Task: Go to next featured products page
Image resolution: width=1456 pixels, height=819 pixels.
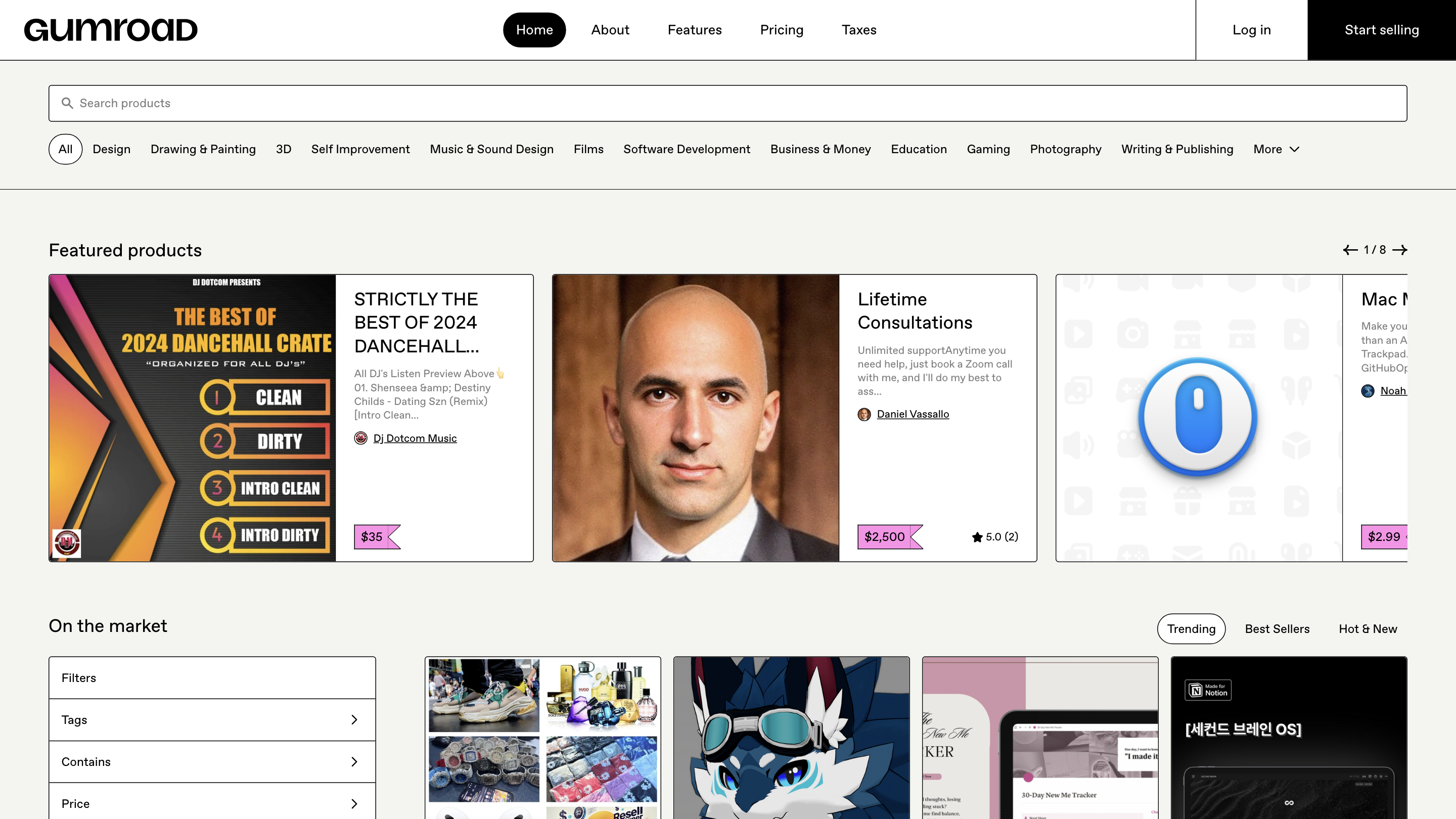Action: (x=1399, y=250)
